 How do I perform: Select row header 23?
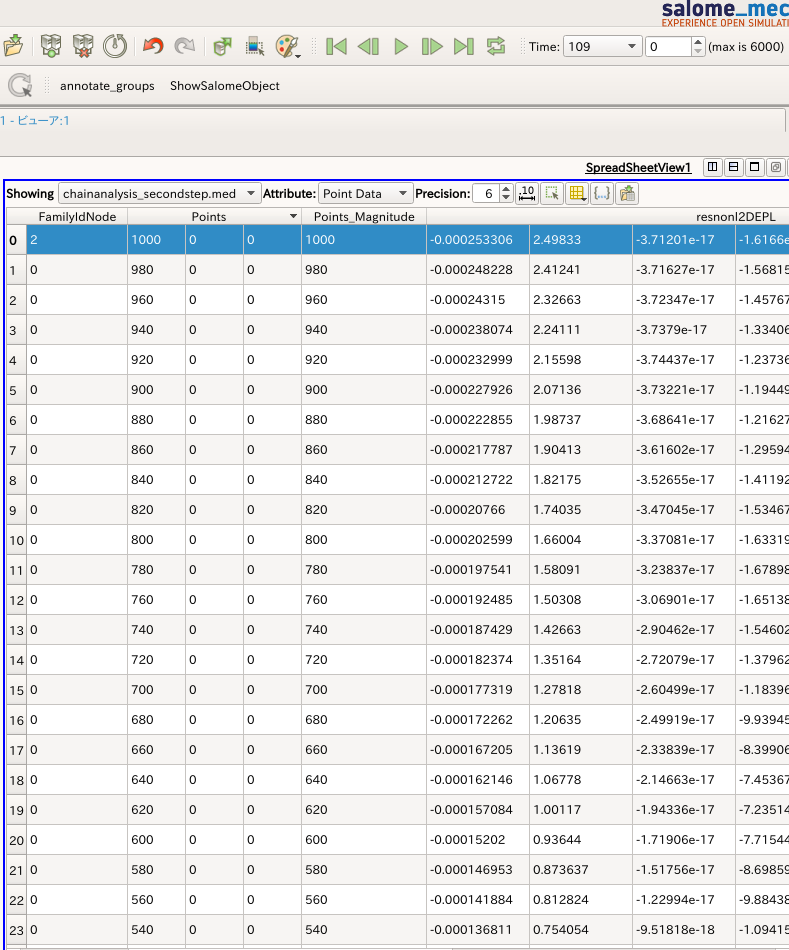16,929
